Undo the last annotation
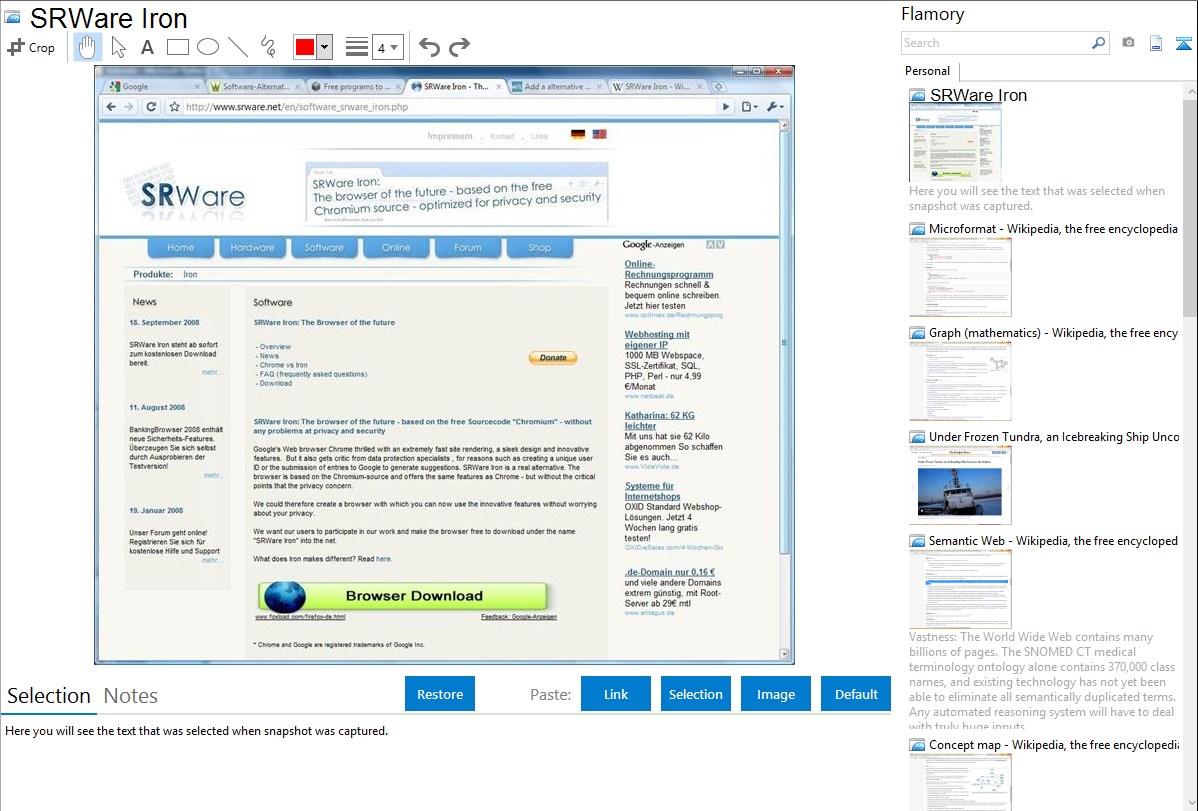The image size is (1198, 811). [429, 47]
